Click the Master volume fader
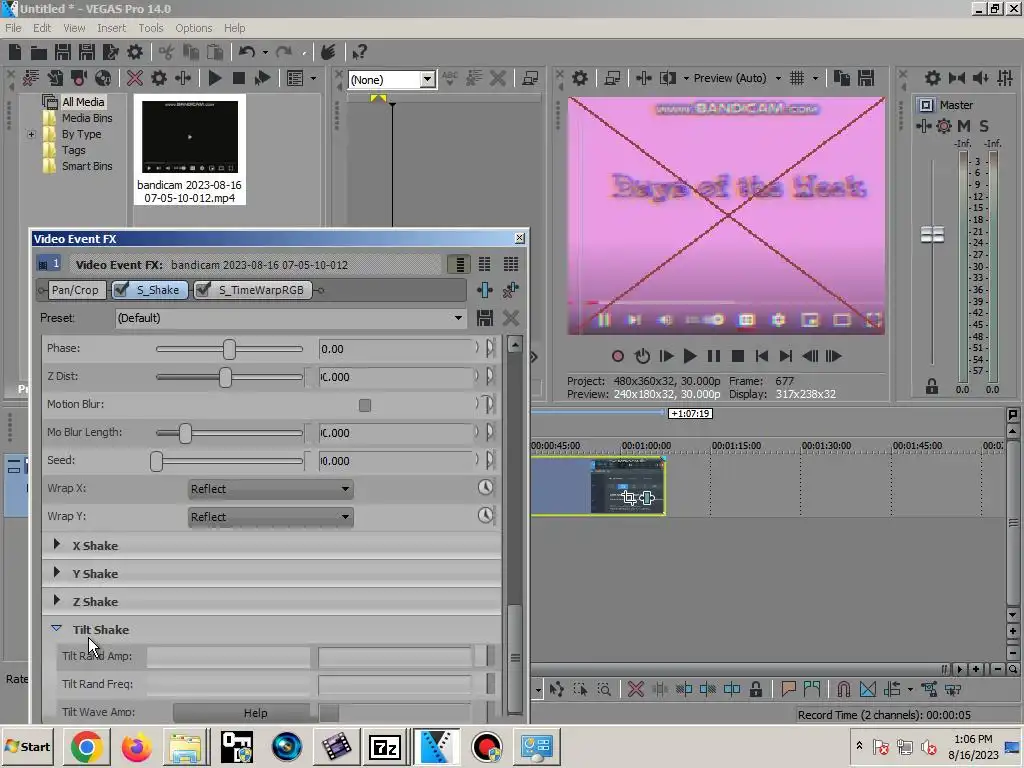 (932, 234)
